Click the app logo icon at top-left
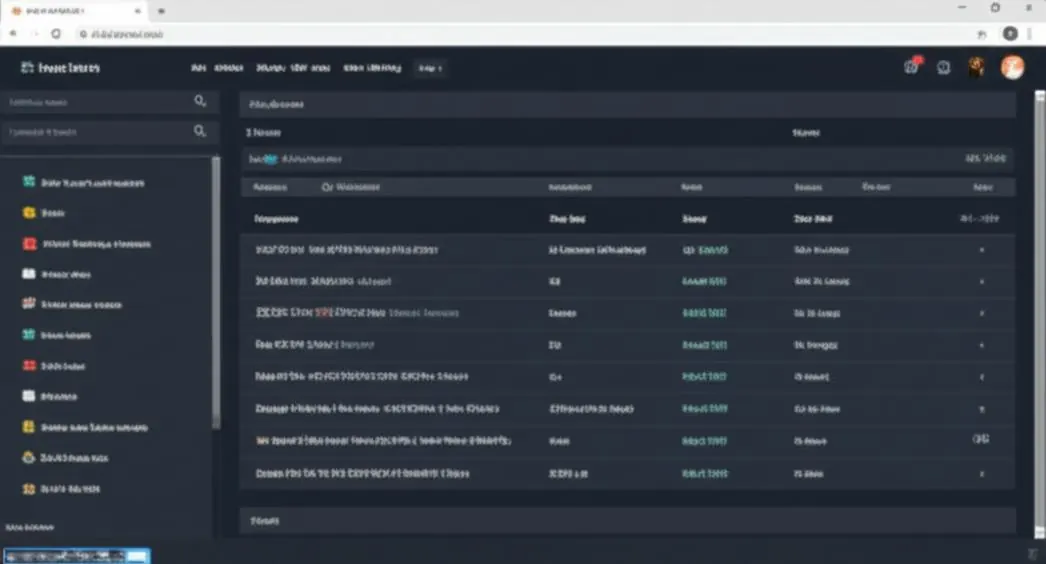 [x=27, y=67]
